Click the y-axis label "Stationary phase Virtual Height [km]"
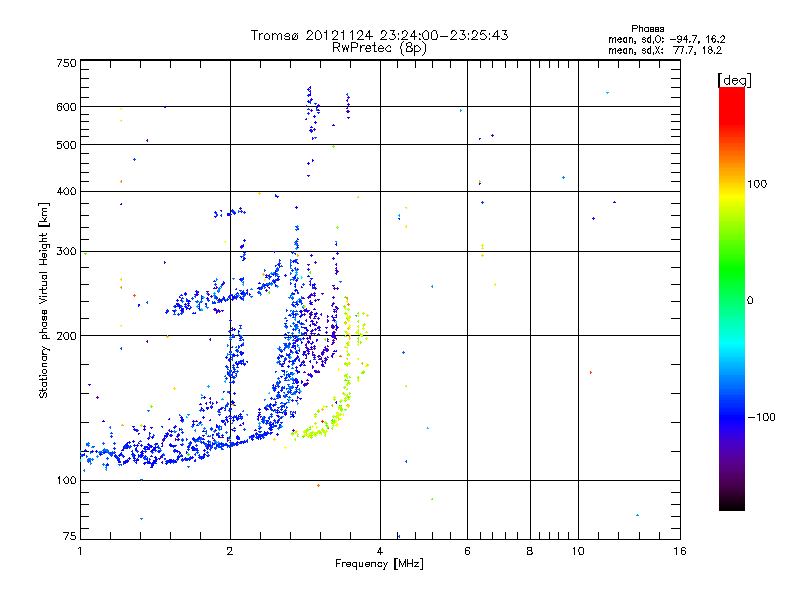800x600 pixels. [43, 301]
